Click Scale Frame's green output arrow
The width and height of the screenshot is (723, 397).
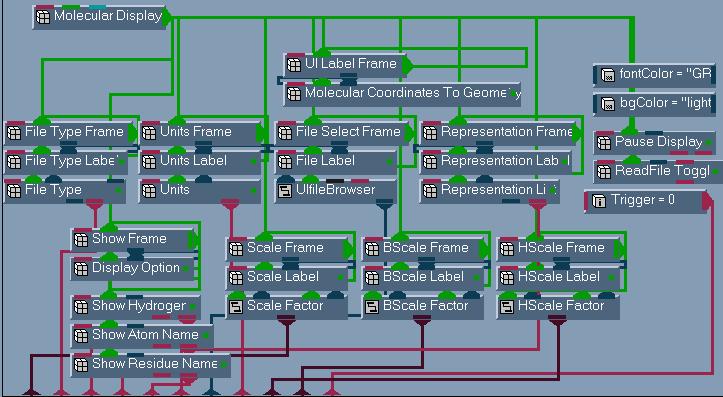[349, 249]
